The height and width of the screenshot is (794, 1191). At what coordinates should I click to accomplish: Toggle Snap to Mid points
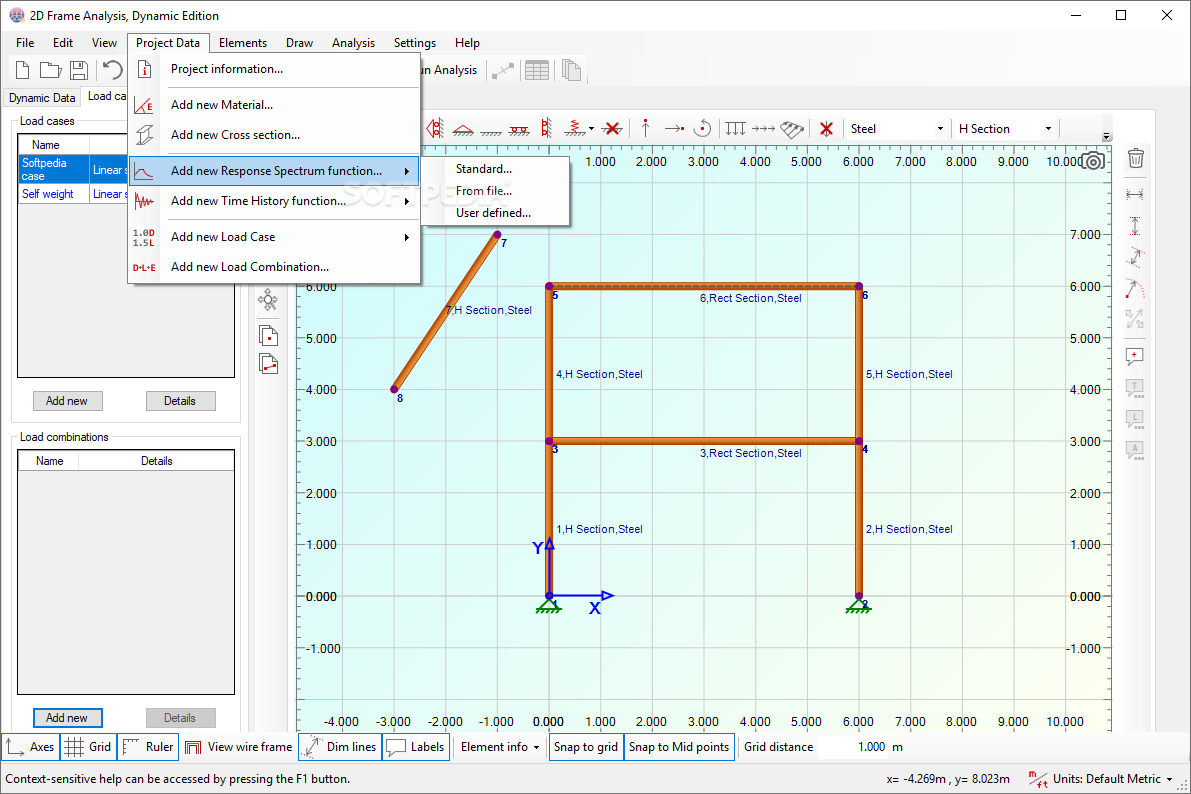[x=679, y=747]
